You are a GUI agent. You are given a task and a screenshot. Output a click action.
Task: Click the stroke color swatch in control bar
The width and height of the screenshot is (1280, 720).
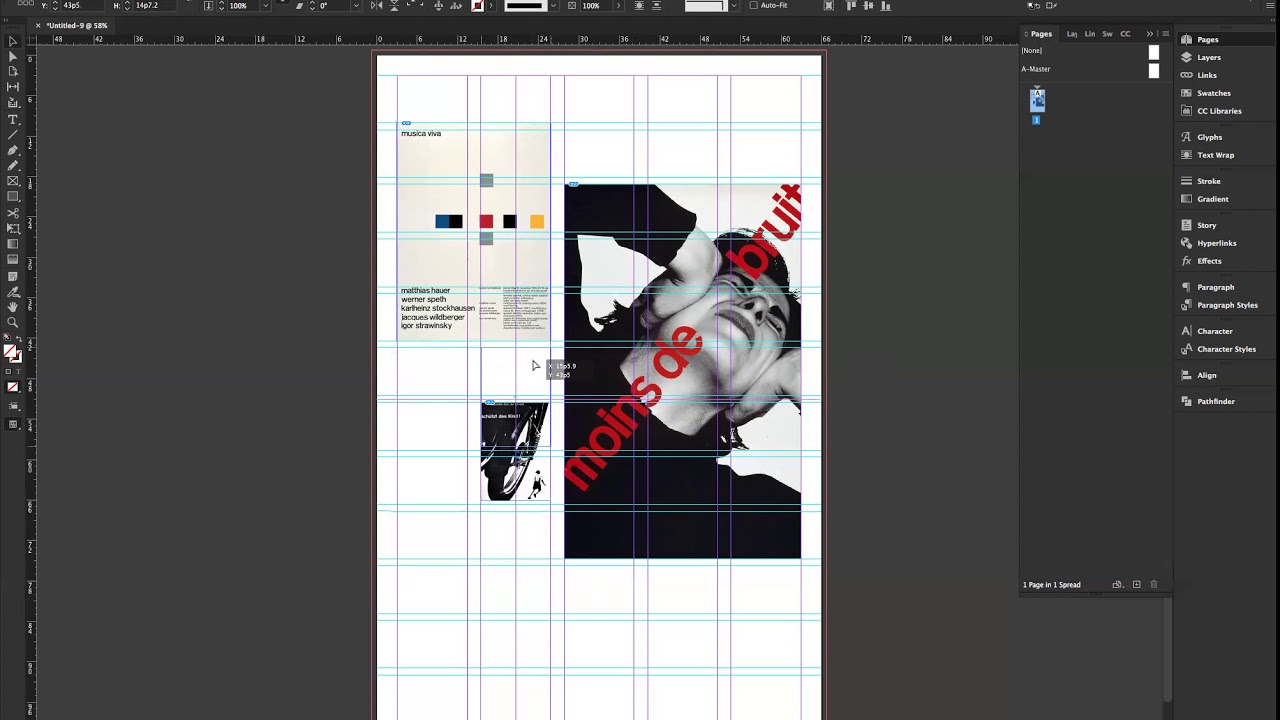click(x=478, y=6)
